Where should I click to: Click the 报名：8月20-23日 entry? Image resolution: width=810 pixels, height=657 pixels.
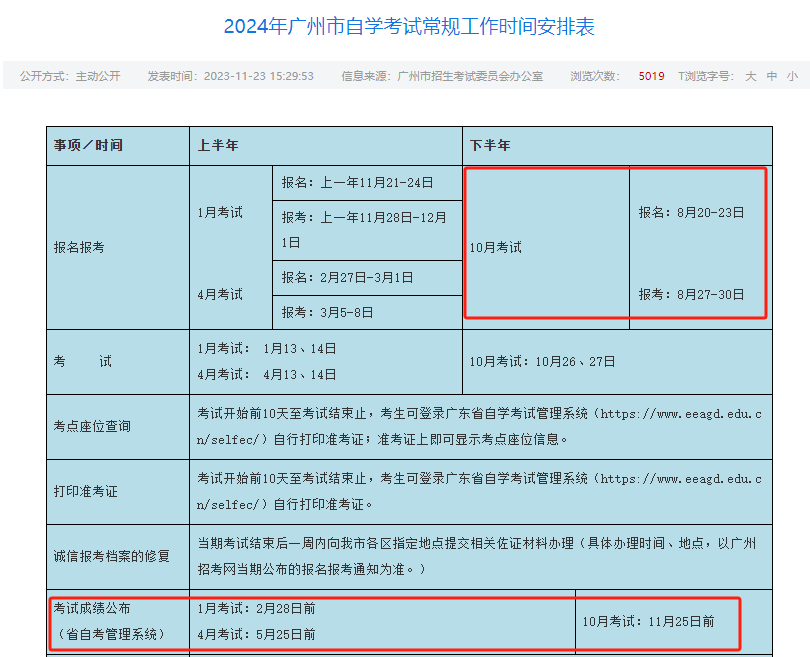(x=691, y=213)
